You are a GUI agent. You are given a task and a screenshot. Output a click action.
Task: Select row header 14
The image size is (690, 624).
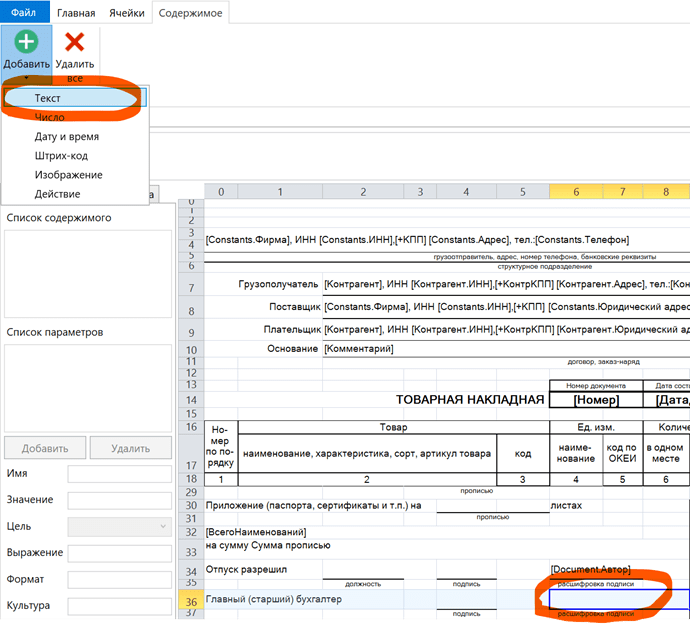point(191,400)
